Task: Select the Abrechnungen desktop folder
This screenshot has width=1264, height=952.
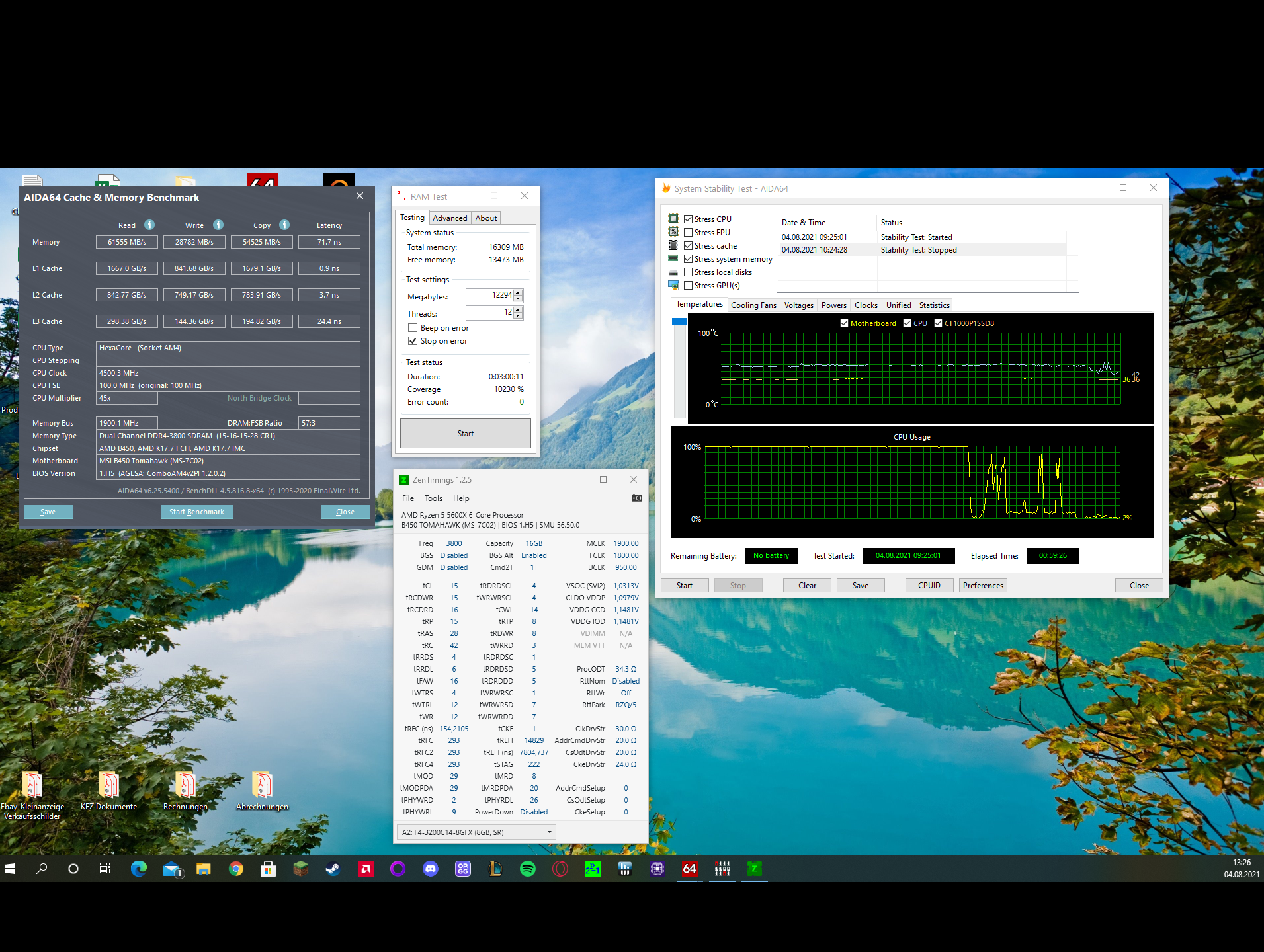Action: (262, 791)
